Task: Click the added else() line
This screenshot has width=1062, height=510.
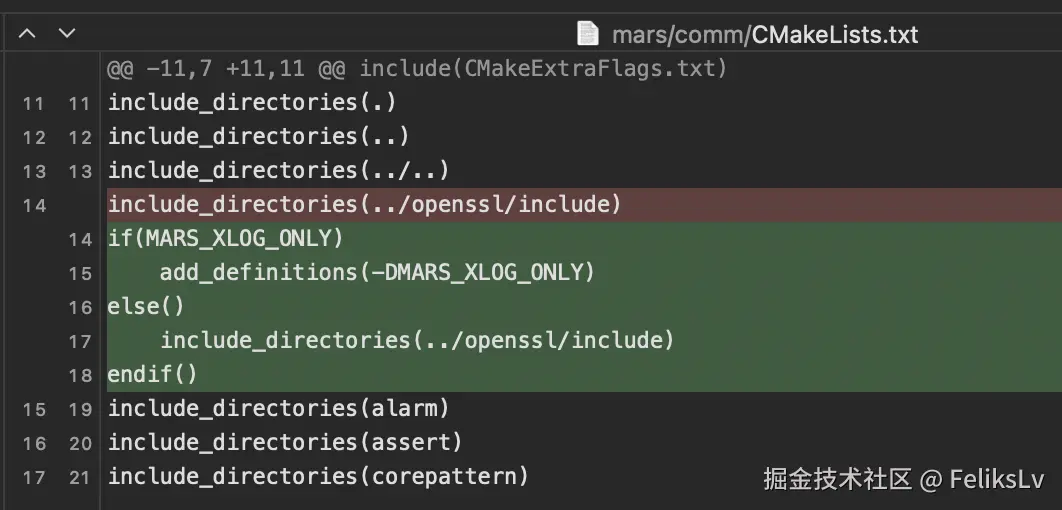Action: [x=146, y=306]
